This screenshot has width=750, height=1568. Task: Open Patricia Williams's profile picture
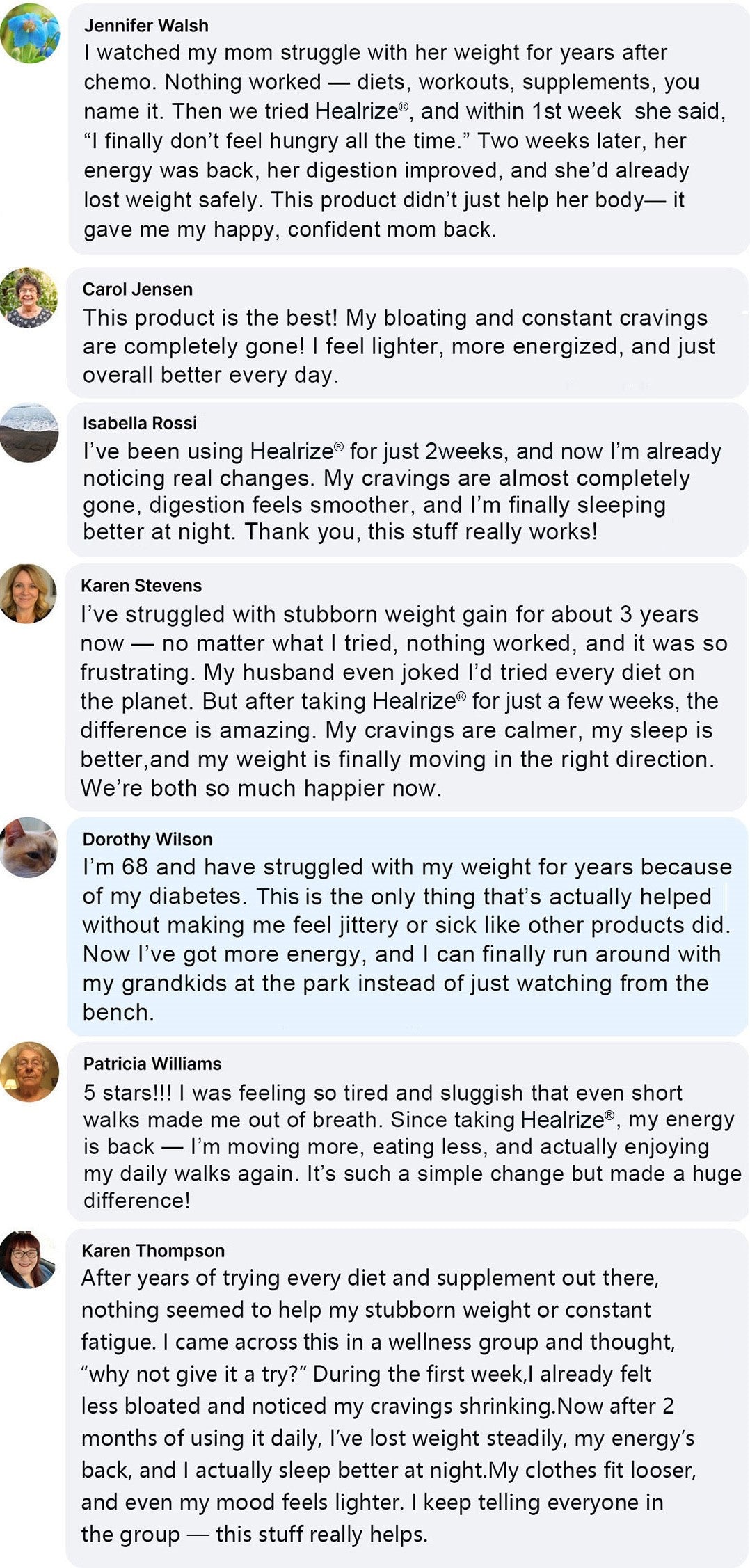pos(29,1071)
